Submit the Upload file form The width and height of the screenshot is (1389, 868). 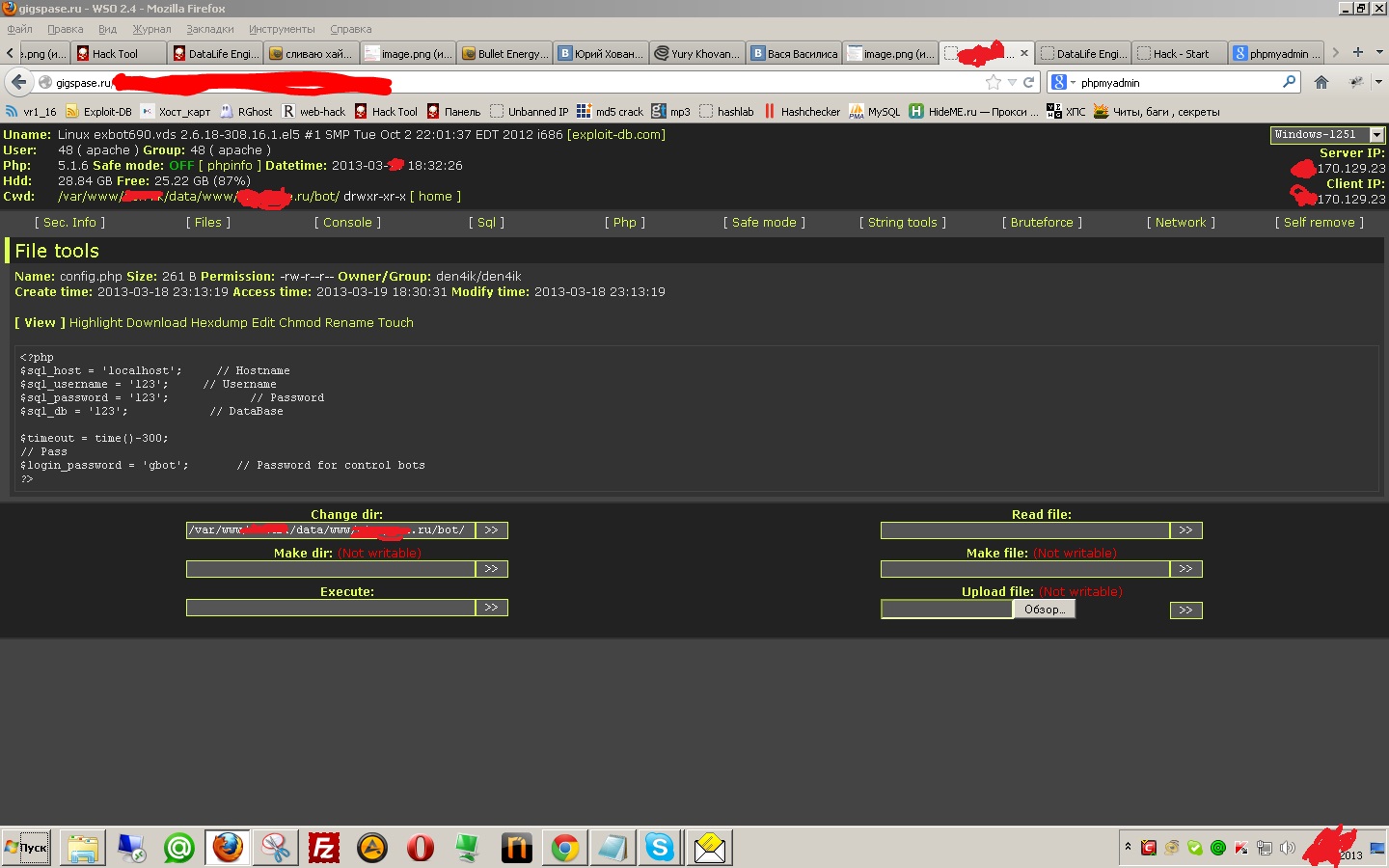[x=1186, y=610]
